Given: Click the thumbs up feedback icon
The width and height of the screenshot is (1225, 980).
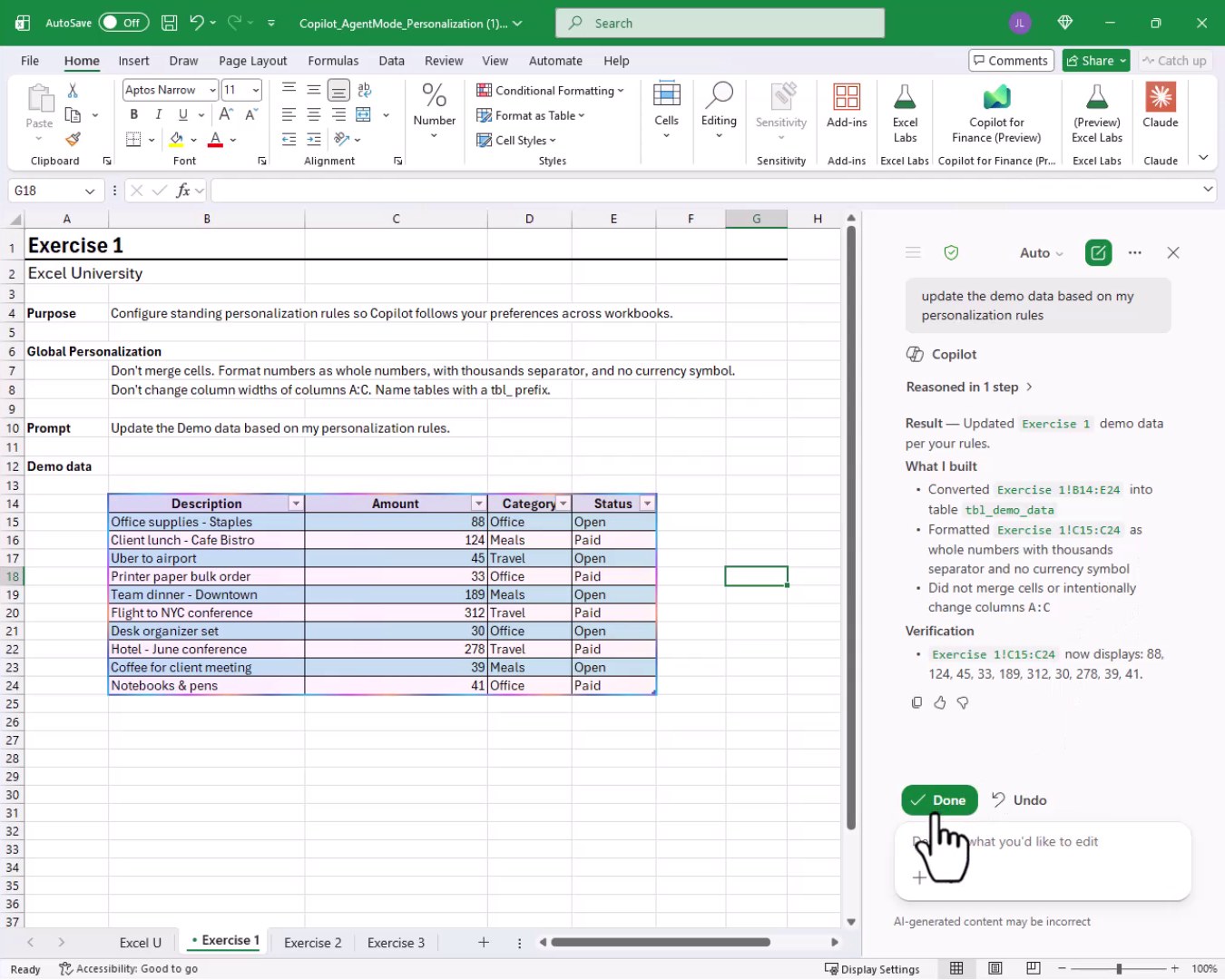Looking at the screenshot, I should [939, 702].
